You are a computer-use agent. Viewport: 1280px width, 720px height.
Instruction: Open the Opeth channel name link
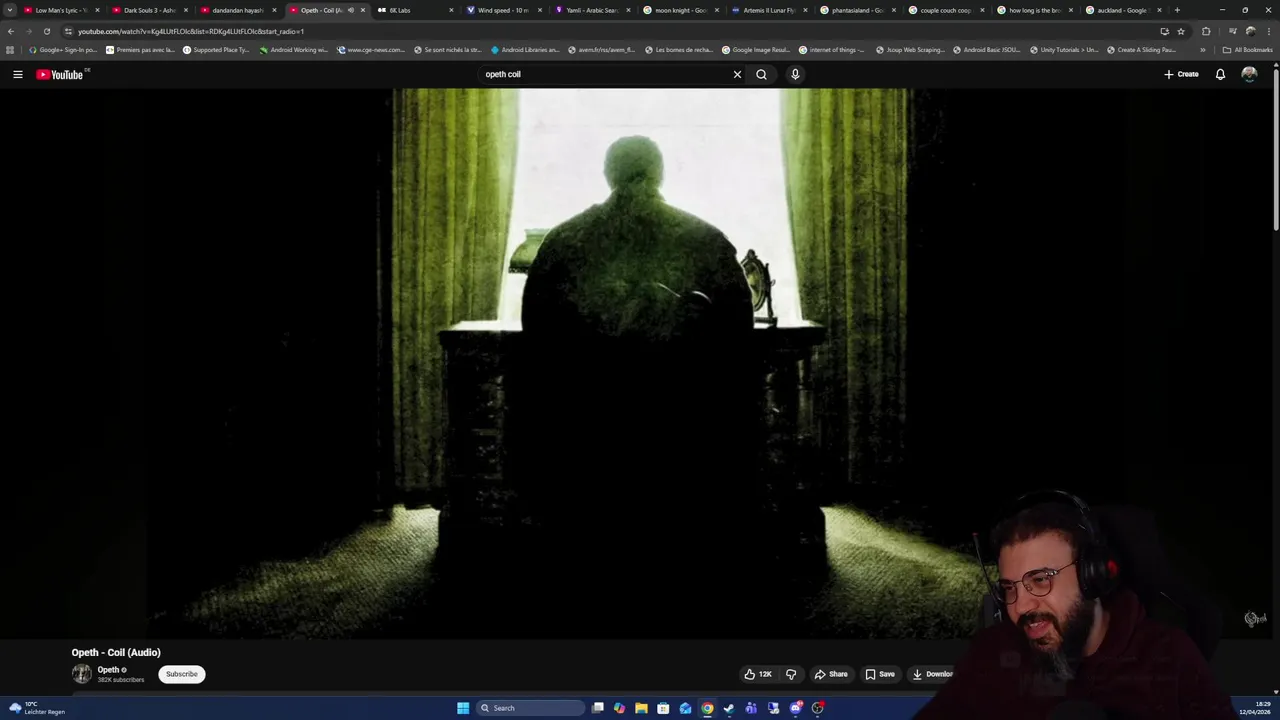point(108,670)
